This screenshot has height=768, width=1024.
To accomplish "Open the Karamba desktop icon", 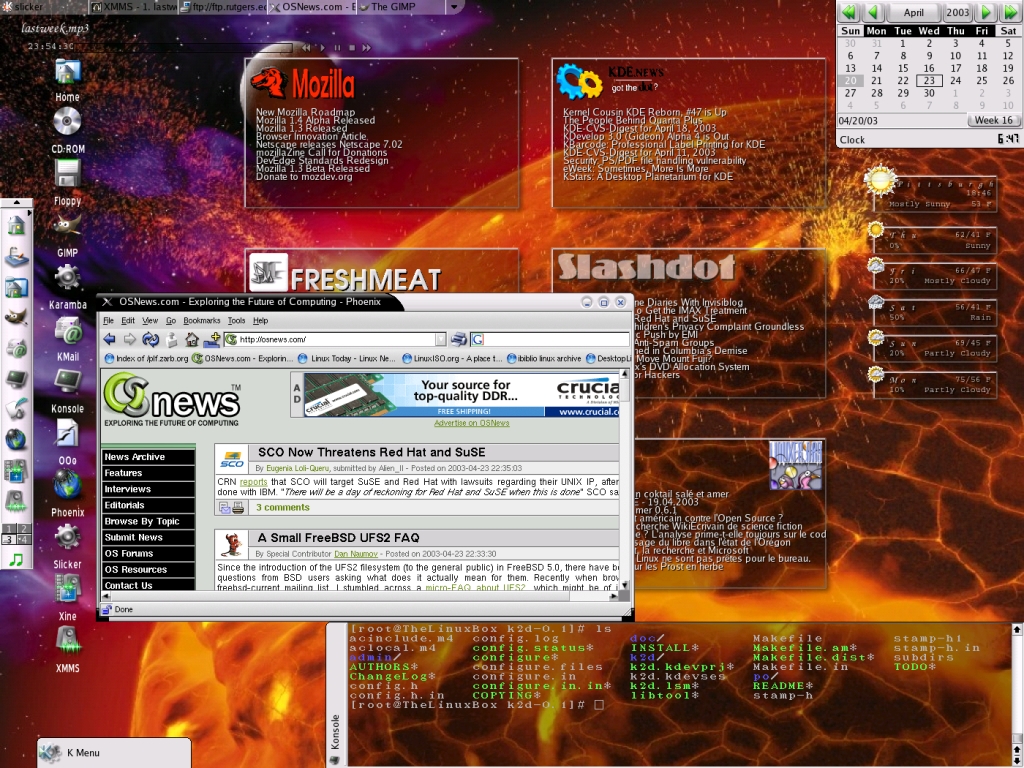I will [x=67, y=278].
